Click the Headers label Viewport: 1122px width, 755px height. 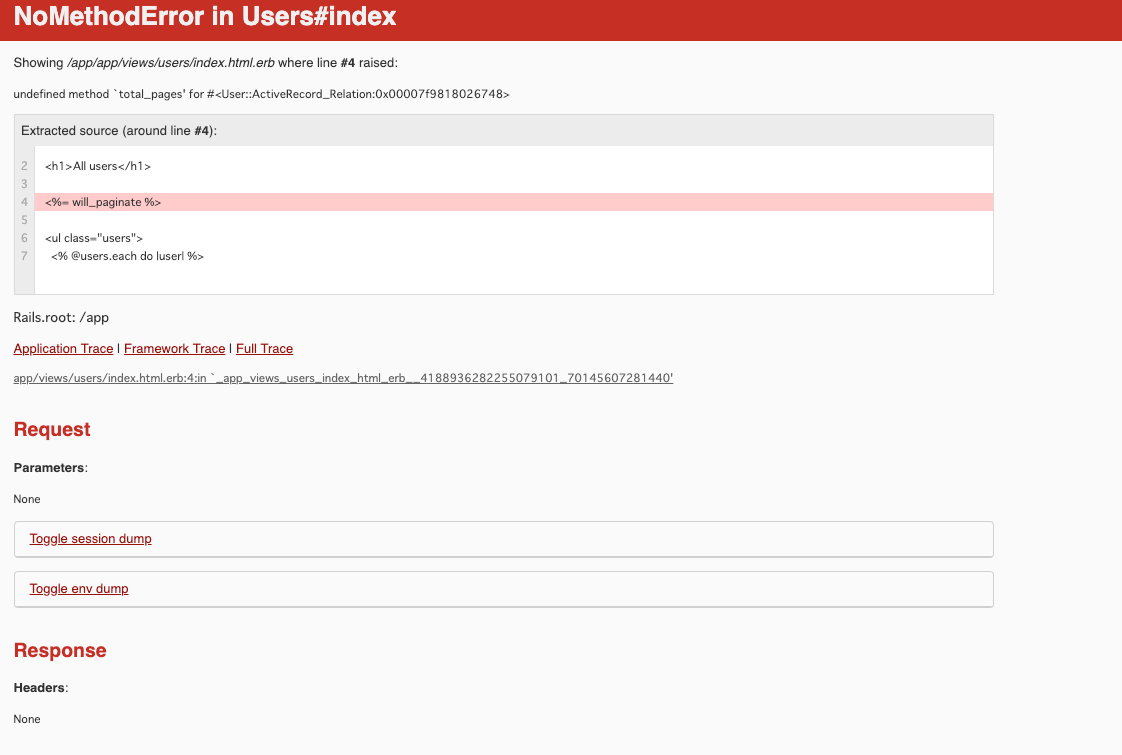[x=41, y=688]
